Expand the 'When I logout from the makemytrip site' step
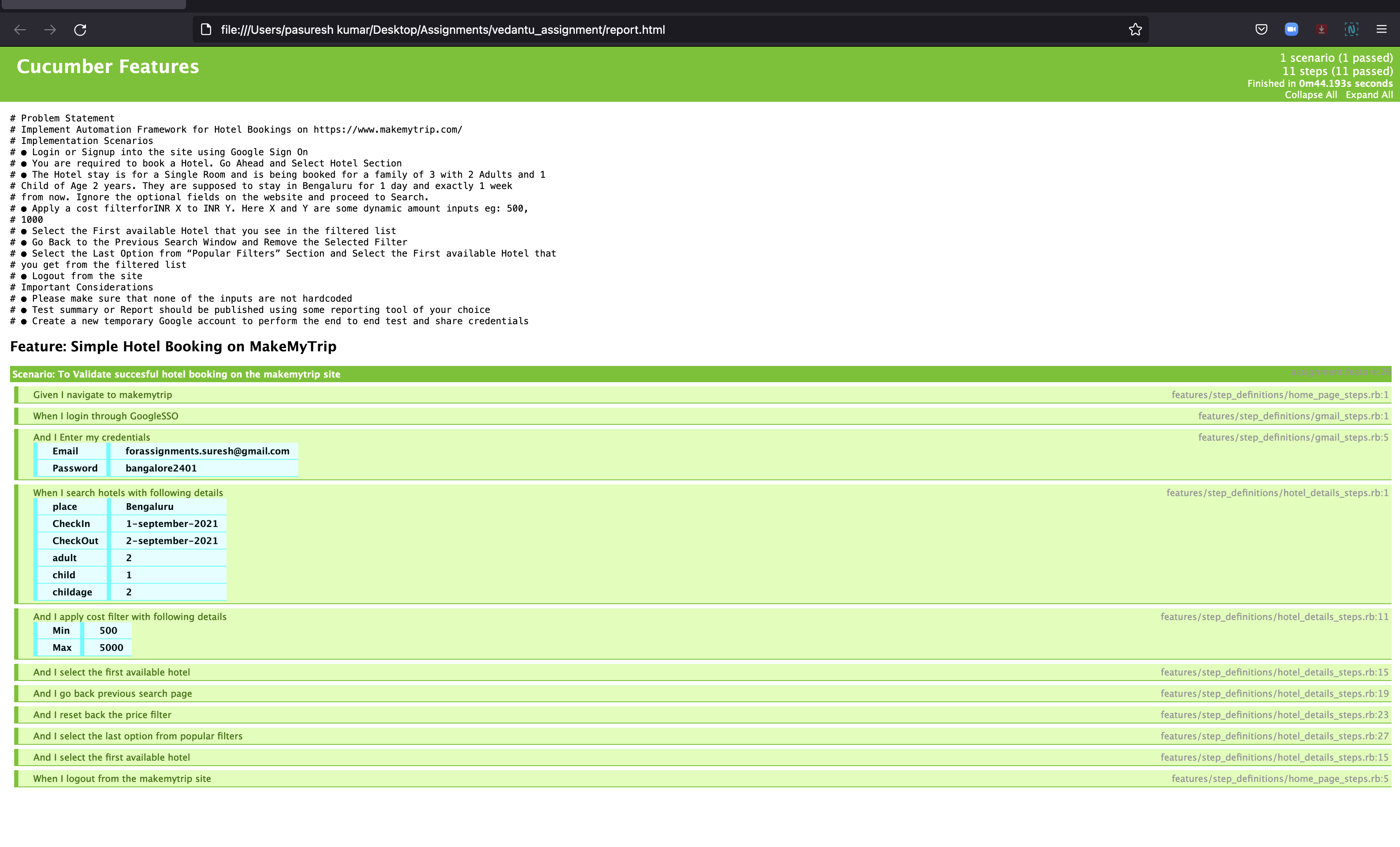This screenshot has width=1400, height=847. pos(123,778)
